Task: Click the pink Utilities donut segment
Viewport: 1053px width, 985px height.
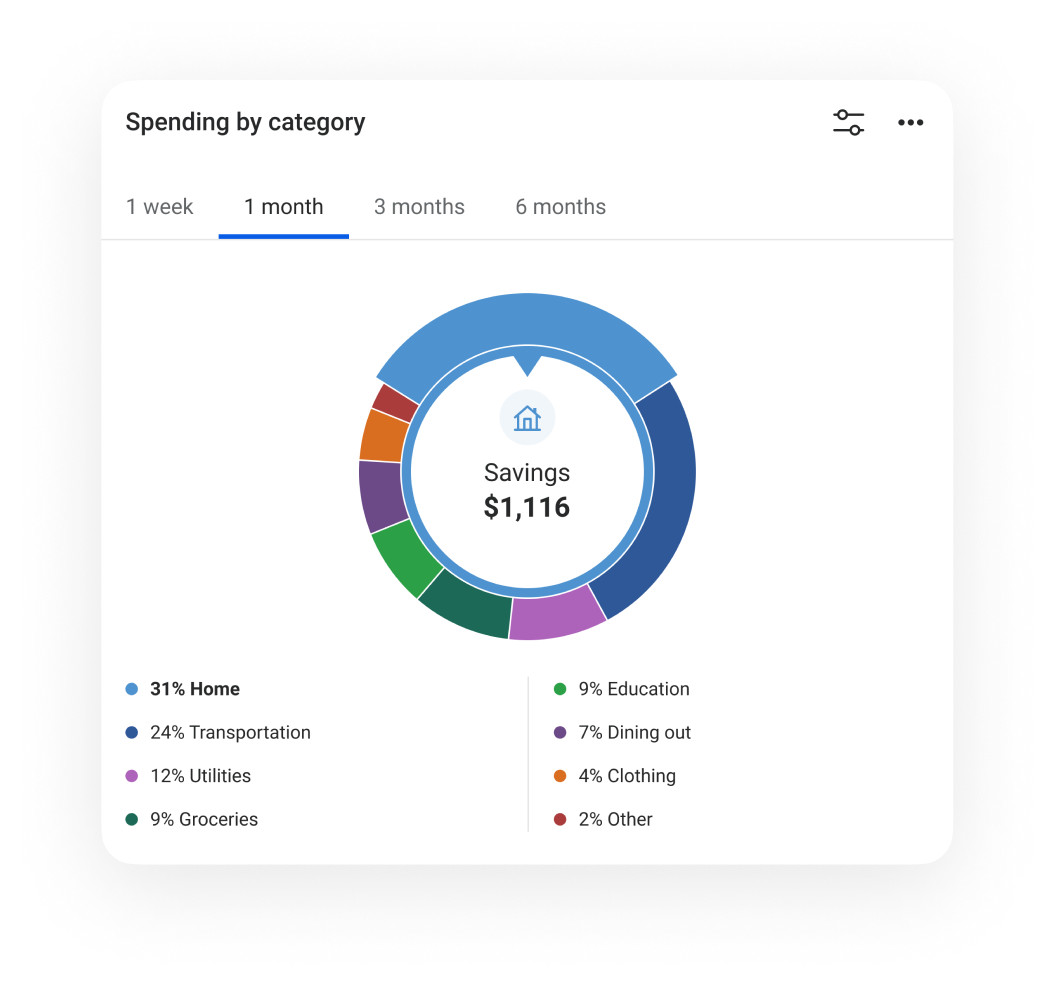Action: (x=556, y=616)
